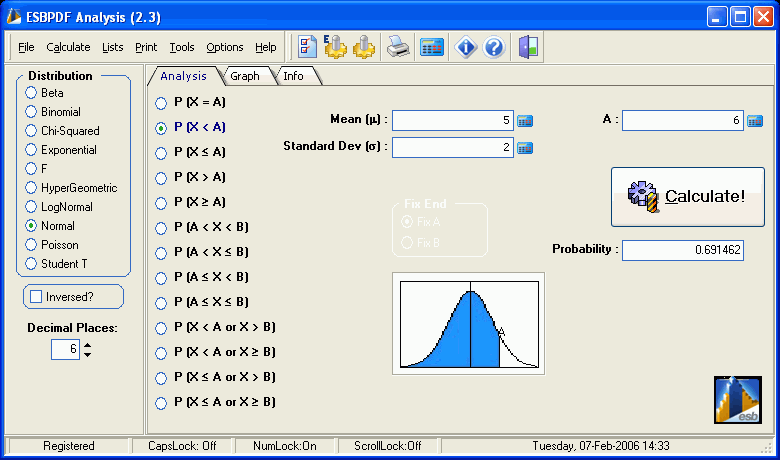Select the Poisson distribution
This screenshot has width=780, height=460.
[x=52, y=245]
